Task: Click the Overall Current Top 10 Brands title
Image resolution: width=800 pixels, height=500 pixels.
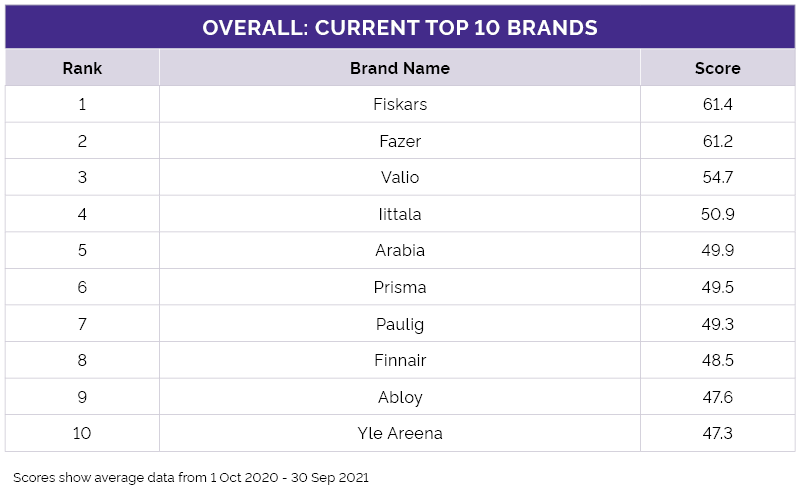Action: coord(399,28)
